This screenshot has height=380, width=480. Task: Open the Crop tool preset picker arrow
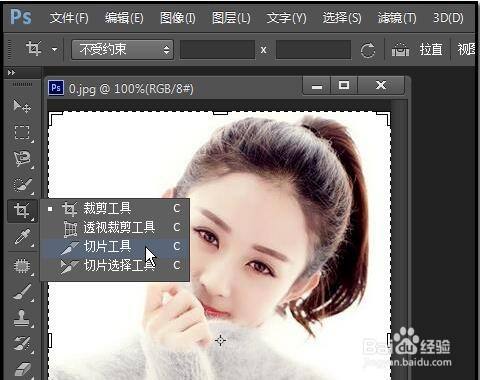(x=54, y=50)
